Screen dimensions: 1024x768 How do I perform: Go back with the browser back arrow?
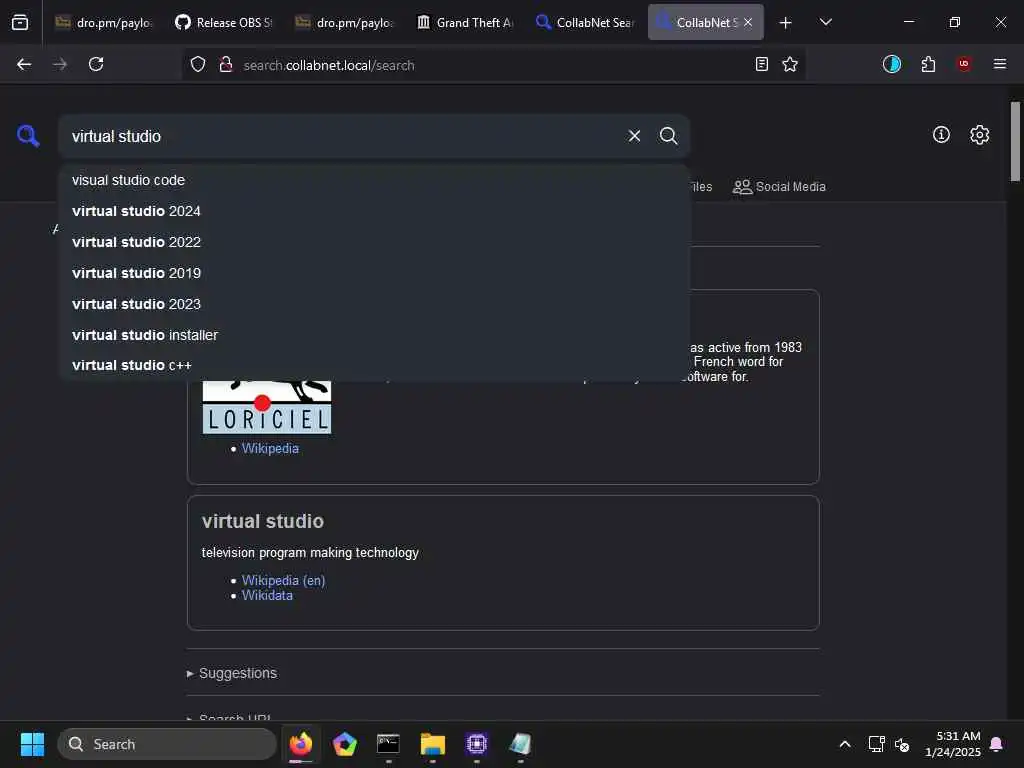pos(24,64)
